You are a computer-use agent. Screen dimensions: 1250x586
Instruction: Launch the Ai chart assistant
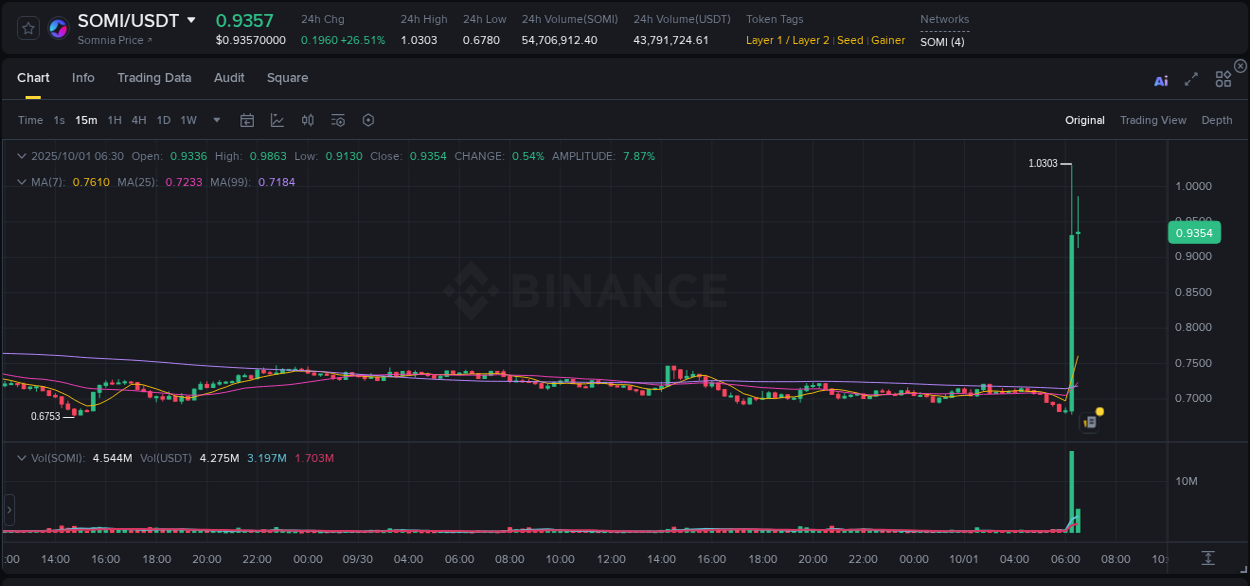(1161, 80)
